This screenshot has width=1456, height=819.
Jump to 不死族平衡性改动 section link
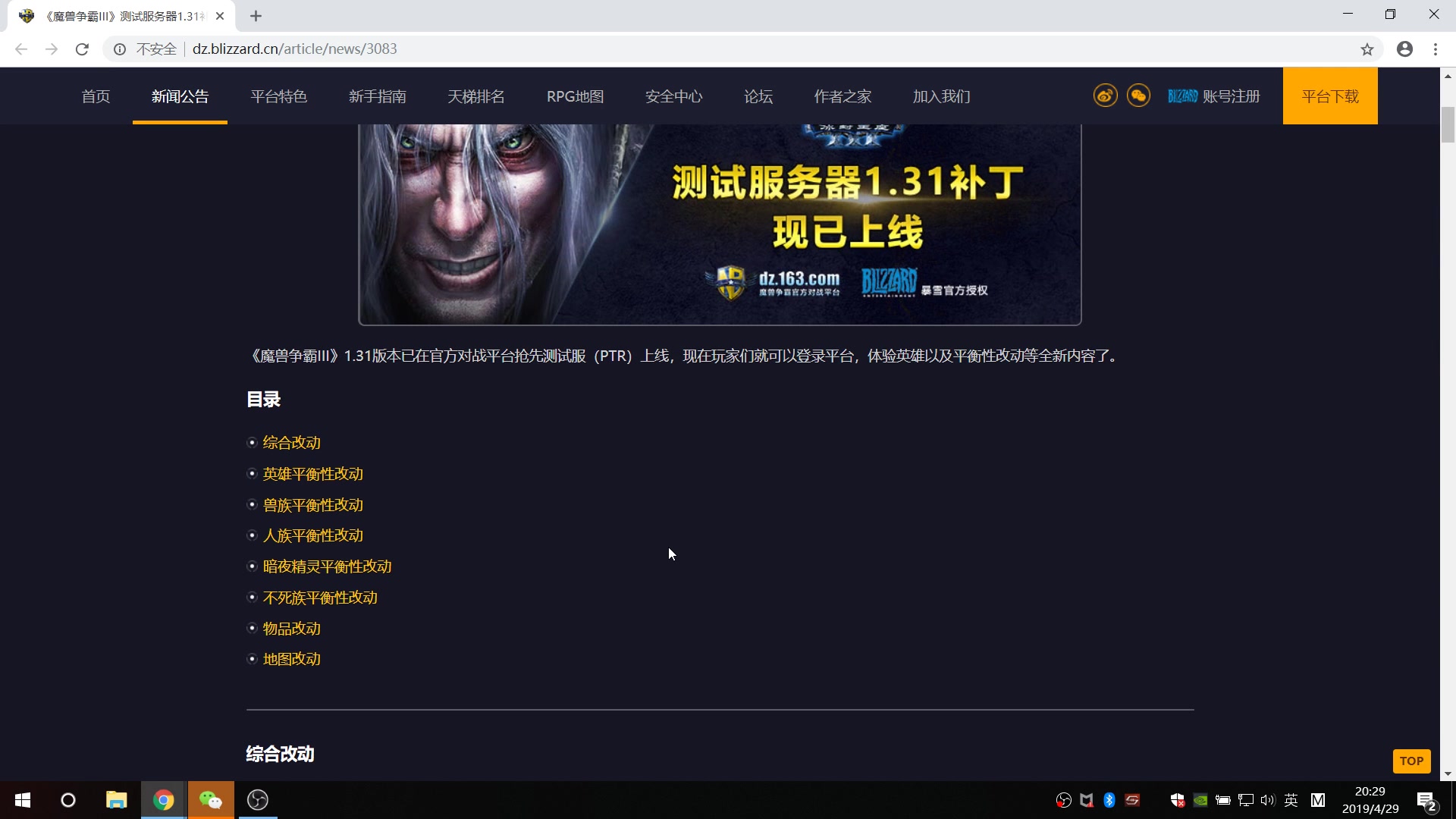320,598
